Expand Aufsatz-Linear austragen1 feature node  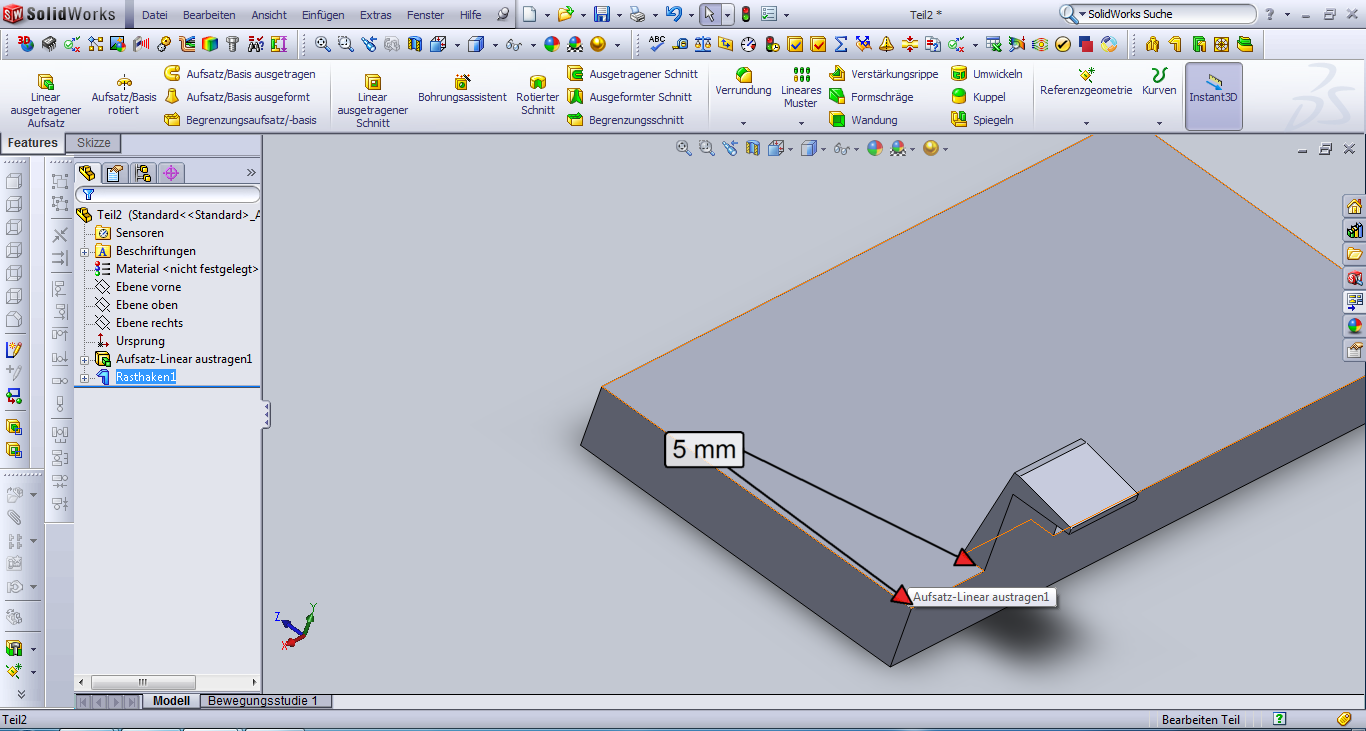[x=85, y=360]
